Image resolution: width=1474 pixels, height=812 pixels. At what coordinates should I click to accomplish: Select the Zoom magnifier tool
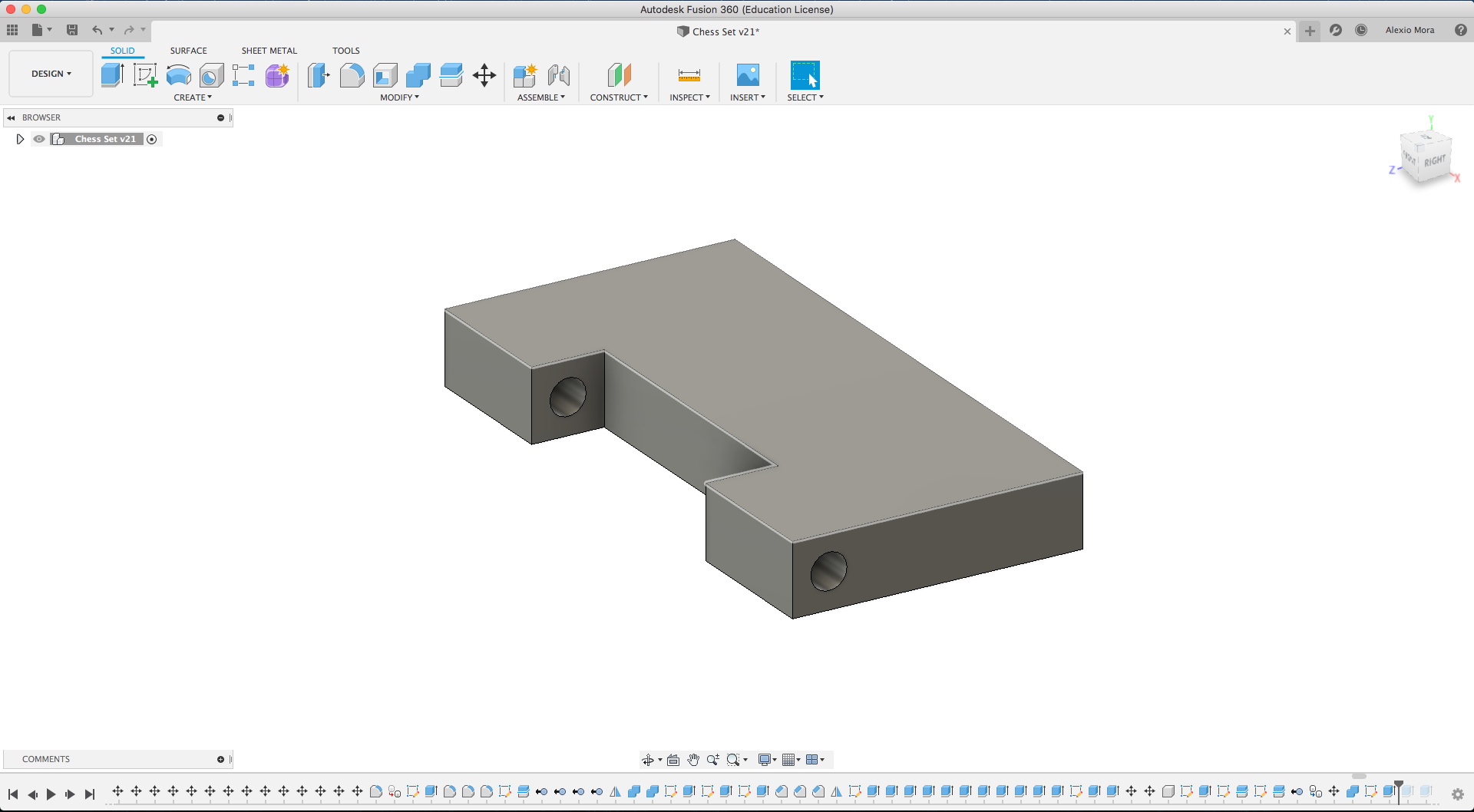[x=713, y=760]
